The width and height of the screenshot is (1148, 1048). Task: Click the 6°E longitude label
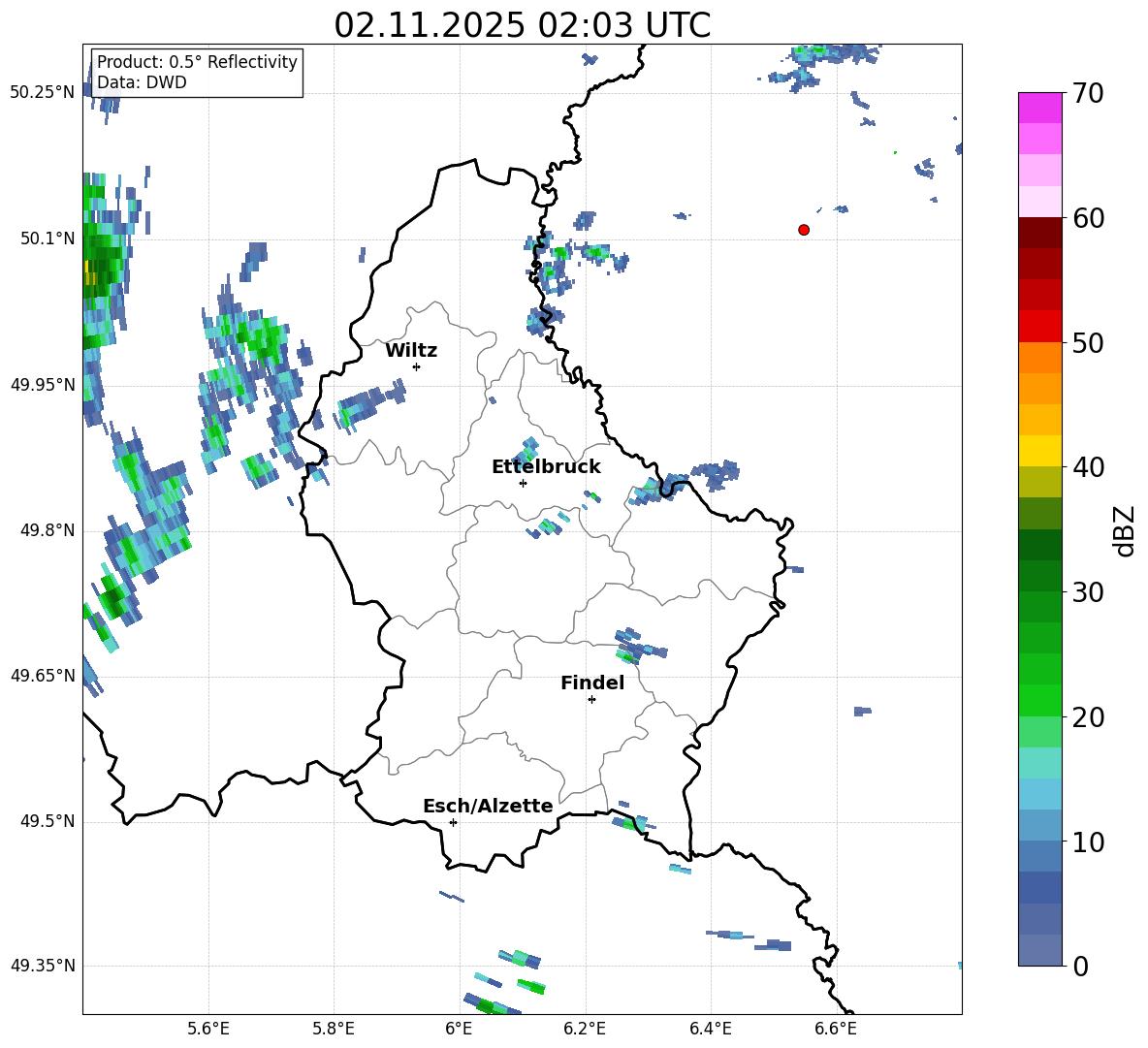[x=459, y=1029]
